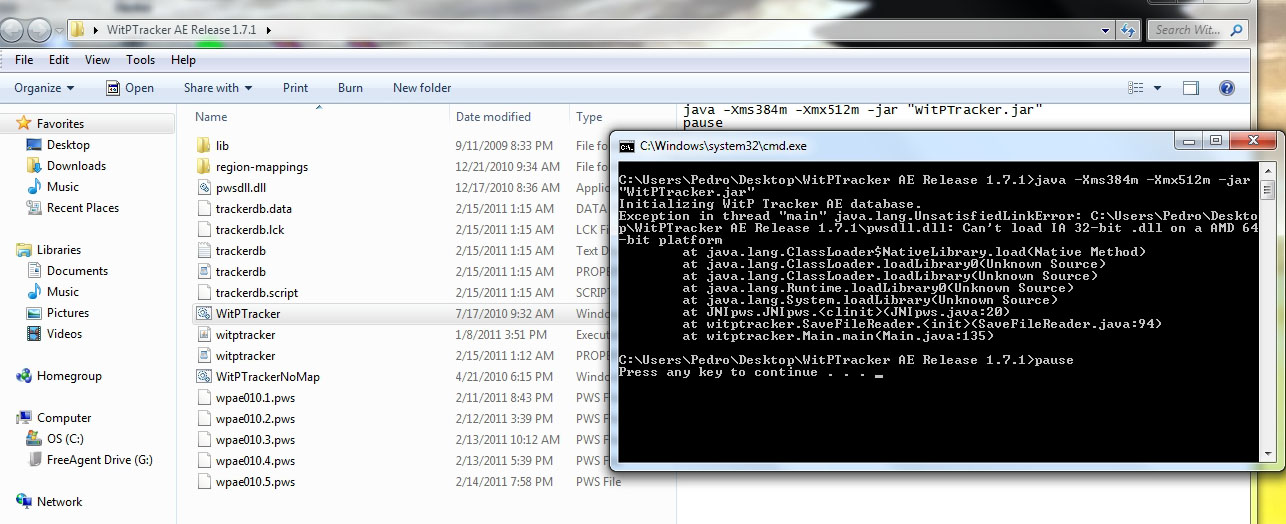The width and height of the screenshot is (1286, 524).
Task: Open Libraries in the navigation pane
Action: click(x=49, y=250)
